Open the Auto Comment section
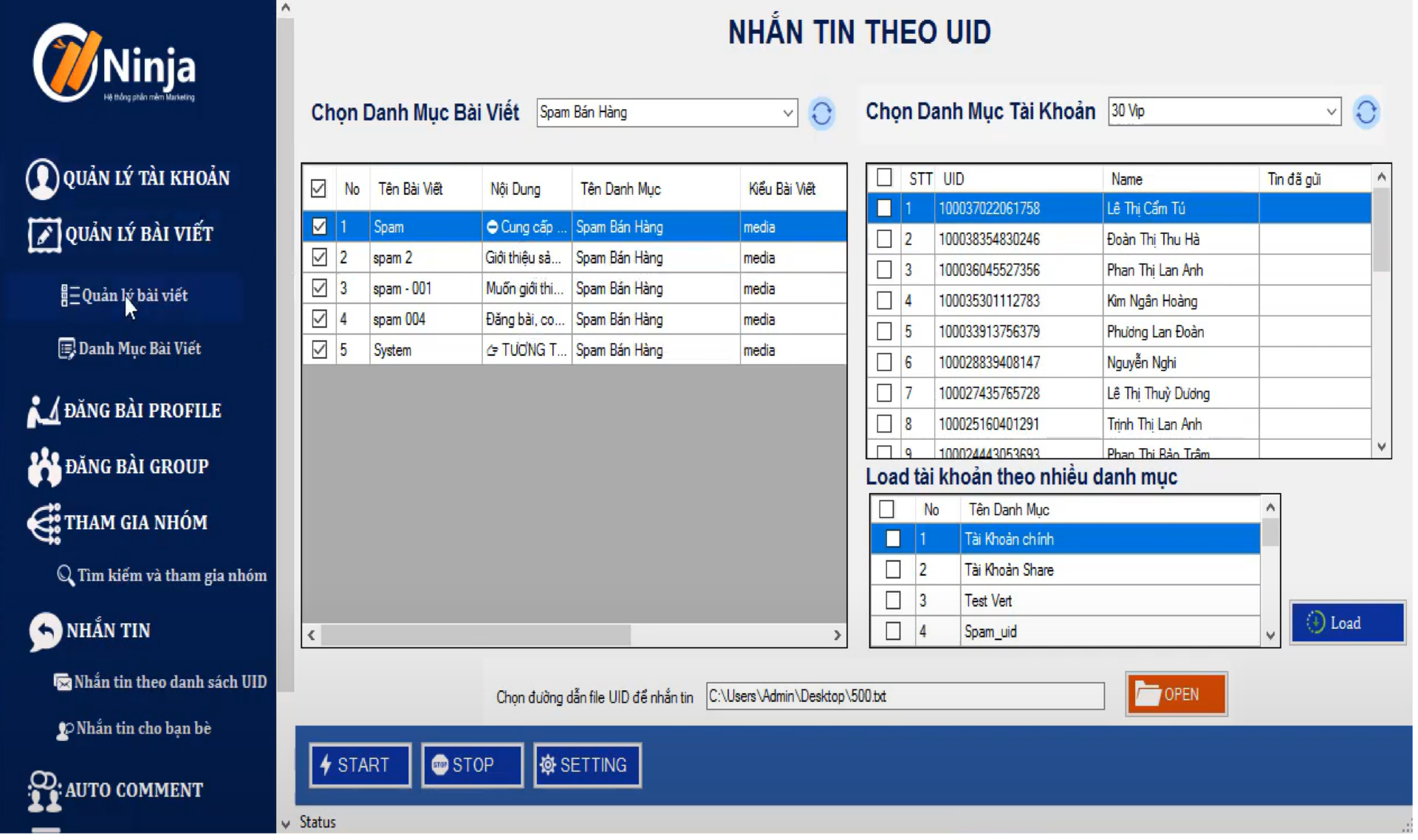 pyautogui.click(x=134, y=791)
